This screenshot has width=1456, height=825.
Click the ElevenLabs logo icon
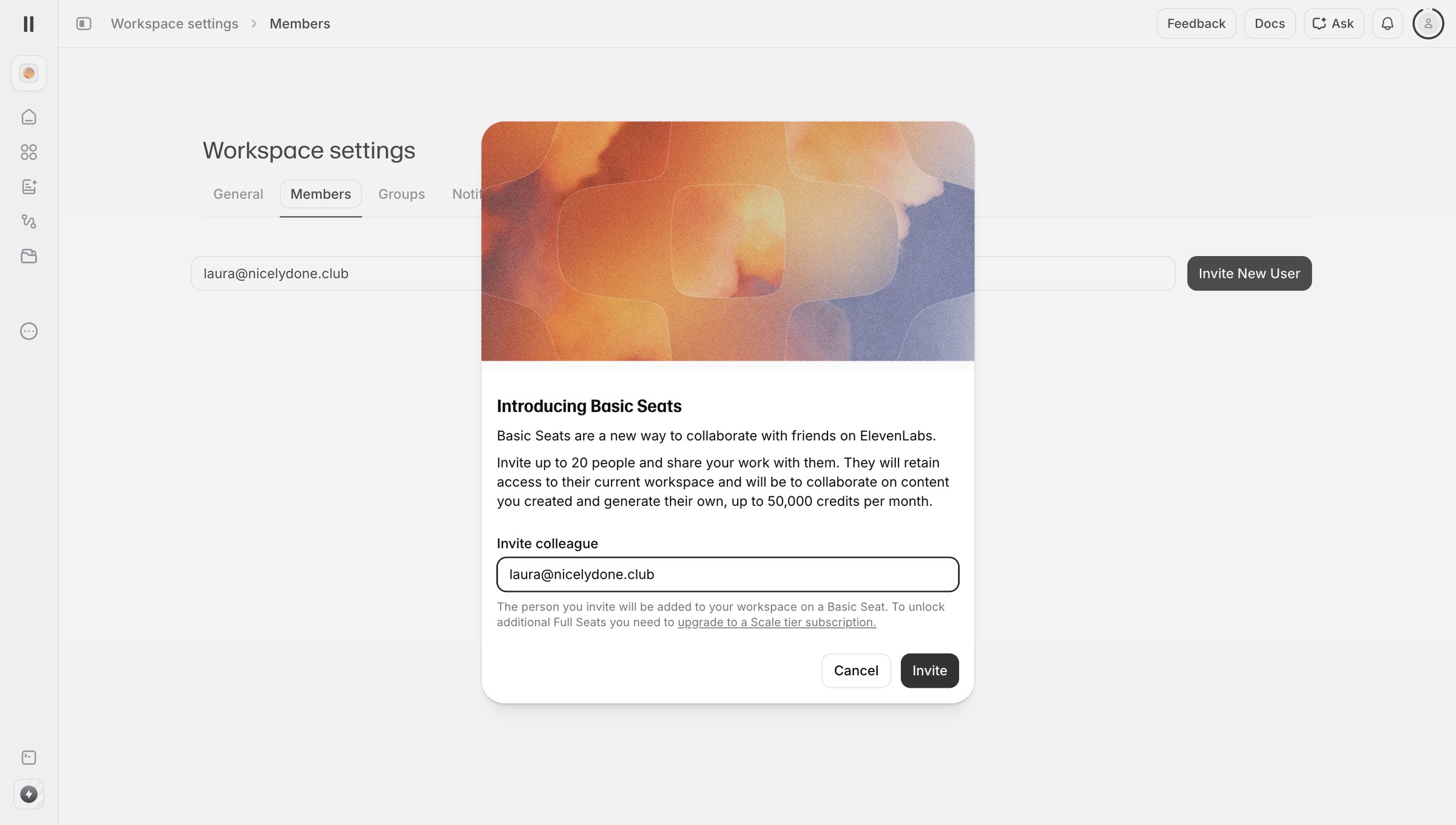click(x=29, y=24)
